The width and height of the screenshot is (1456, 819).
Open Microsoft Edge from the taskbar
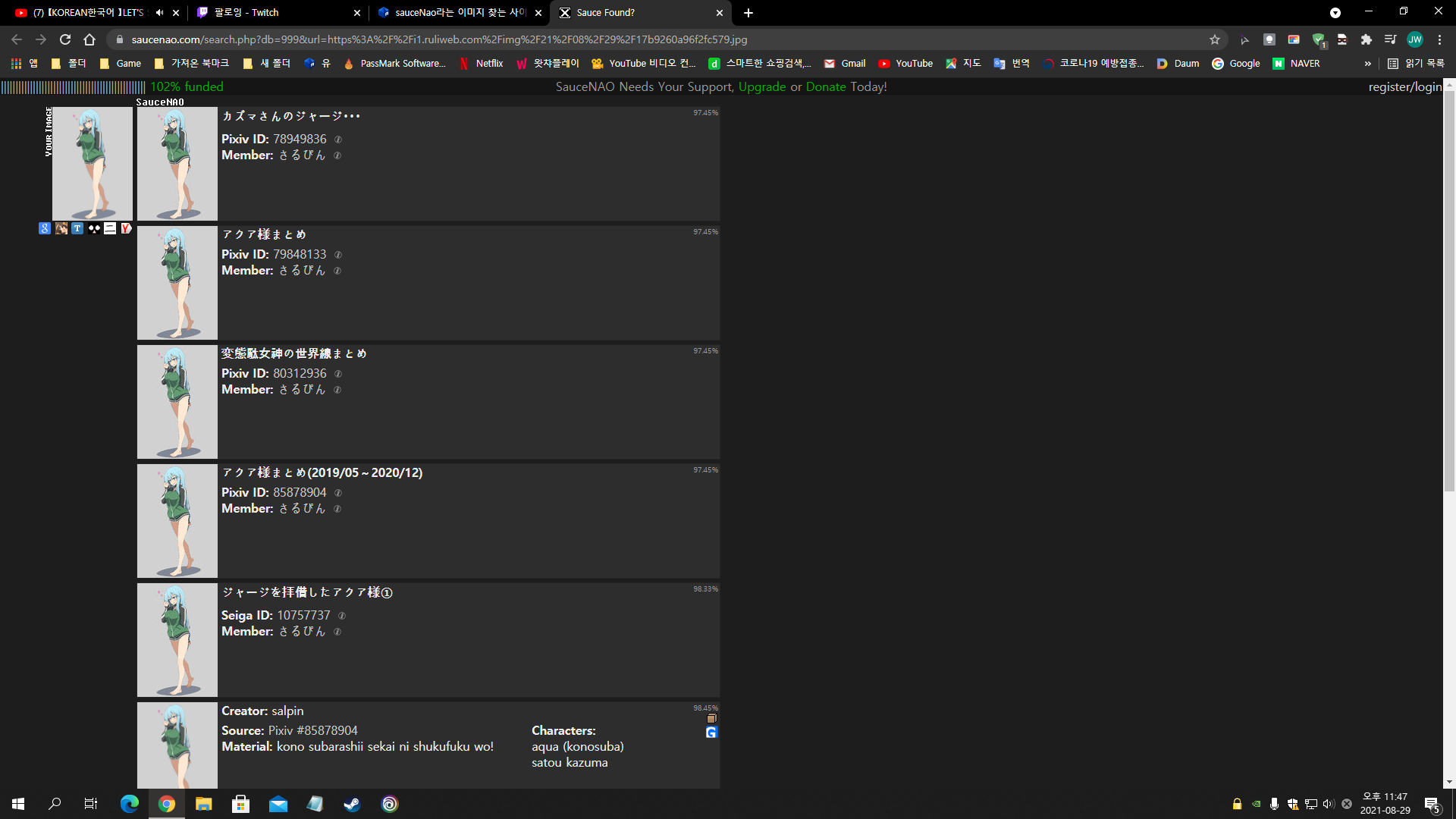tap(130, 804)
